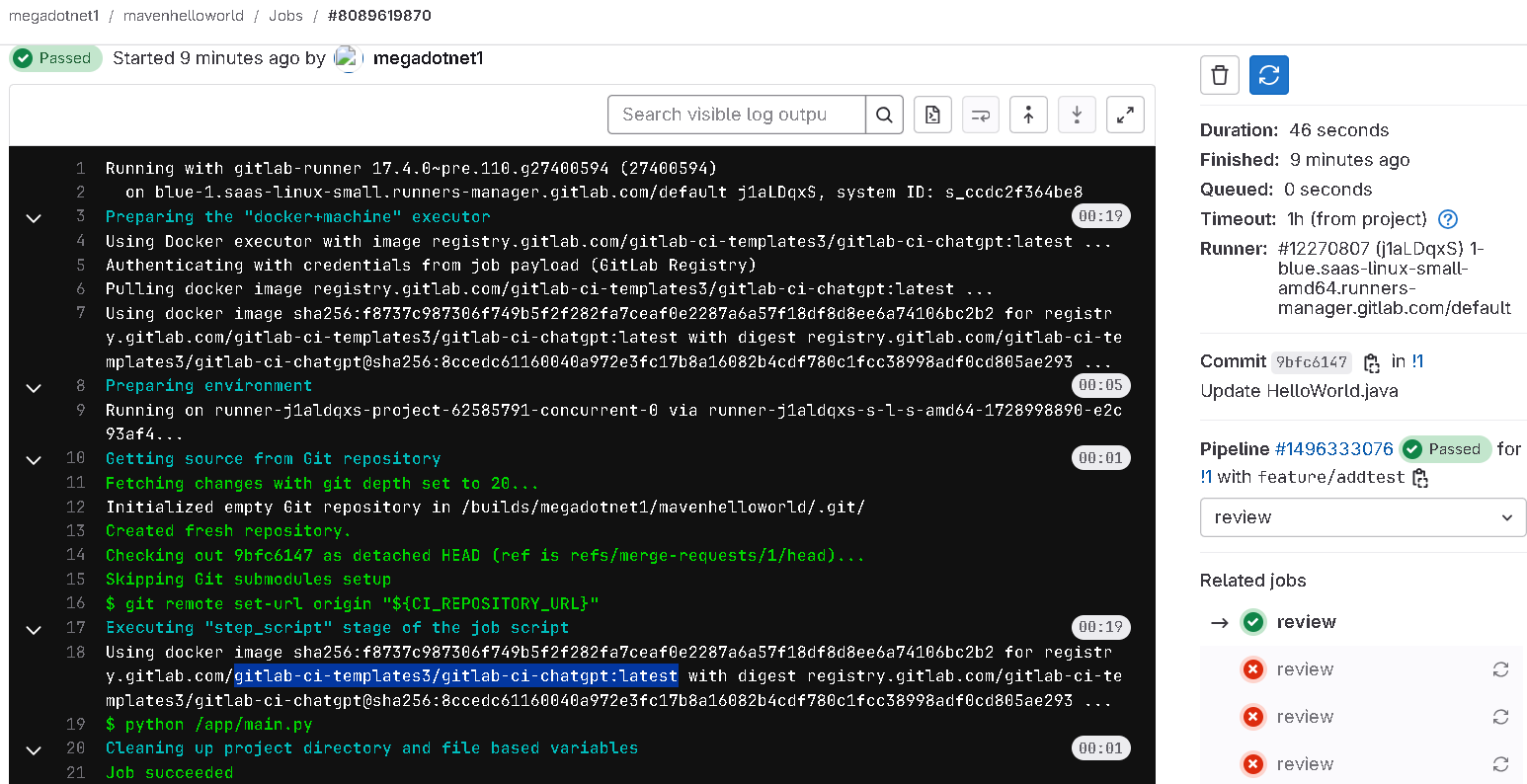Focus the Search visible log output field
Viewport: 1527px width, 784px height.
point(737,115)
